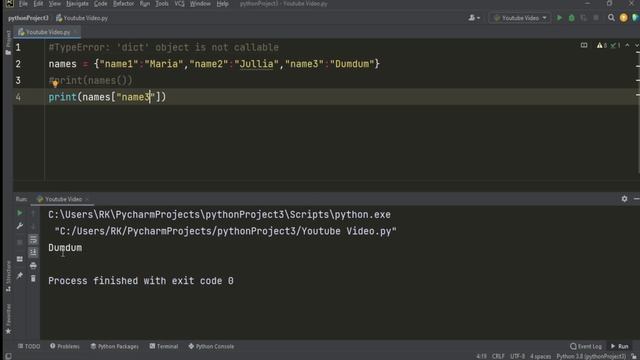Open the Edit menu
The image size is (640, 360).
[x=38, y=4]
